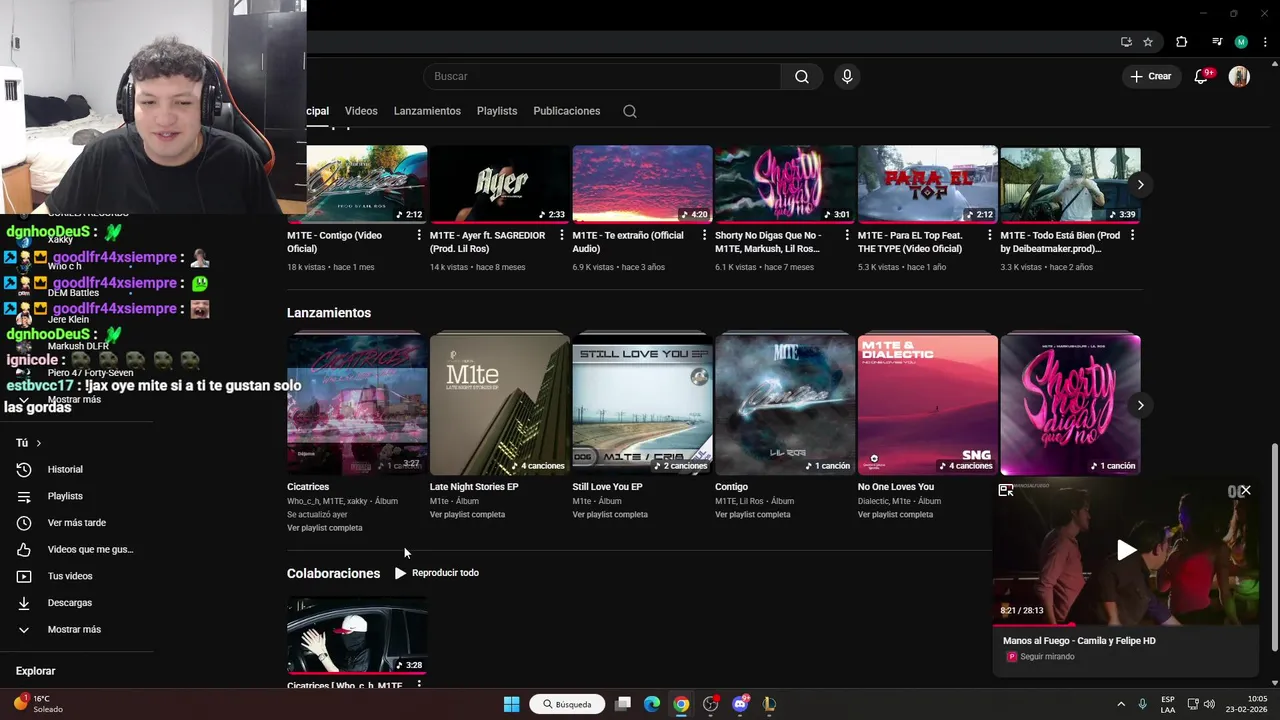Open Ver más tarde in the sidebar

point(76,523)
